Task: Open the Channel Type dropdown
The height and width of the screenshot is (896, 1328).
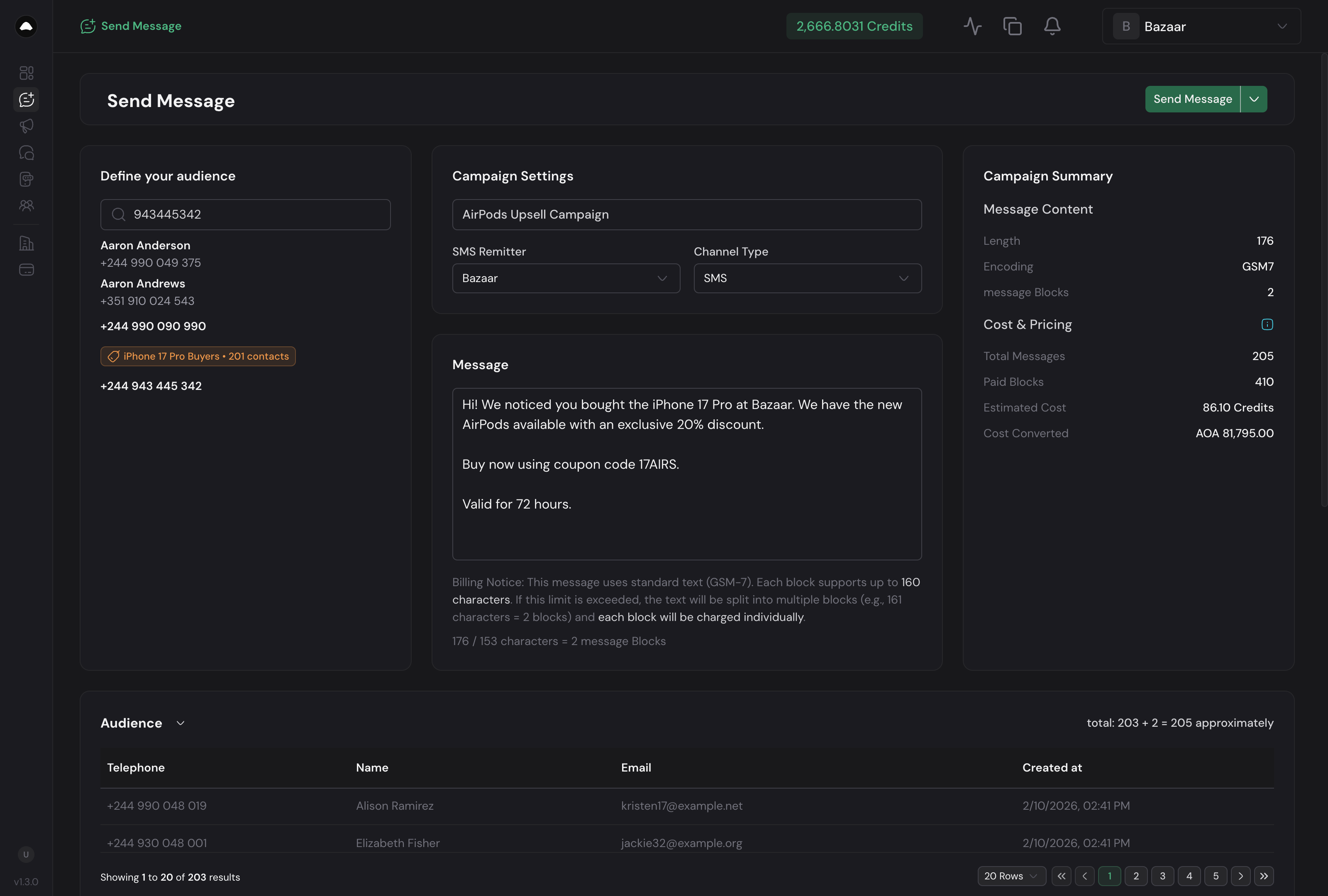Action: pyautogui.click(x=808, y=278)
